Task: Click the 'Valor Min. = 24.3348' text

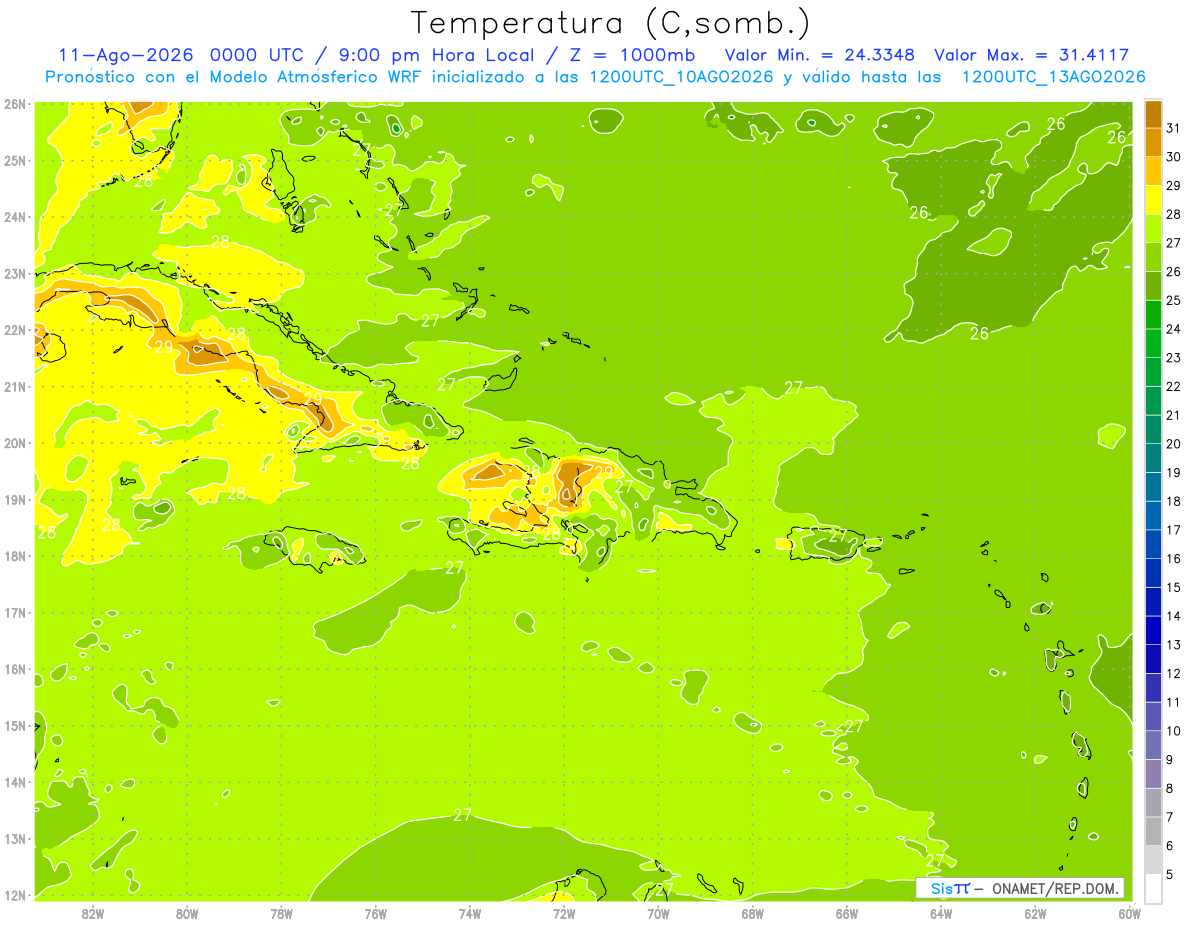Action: pyautogui.click(x=820, y=55)
